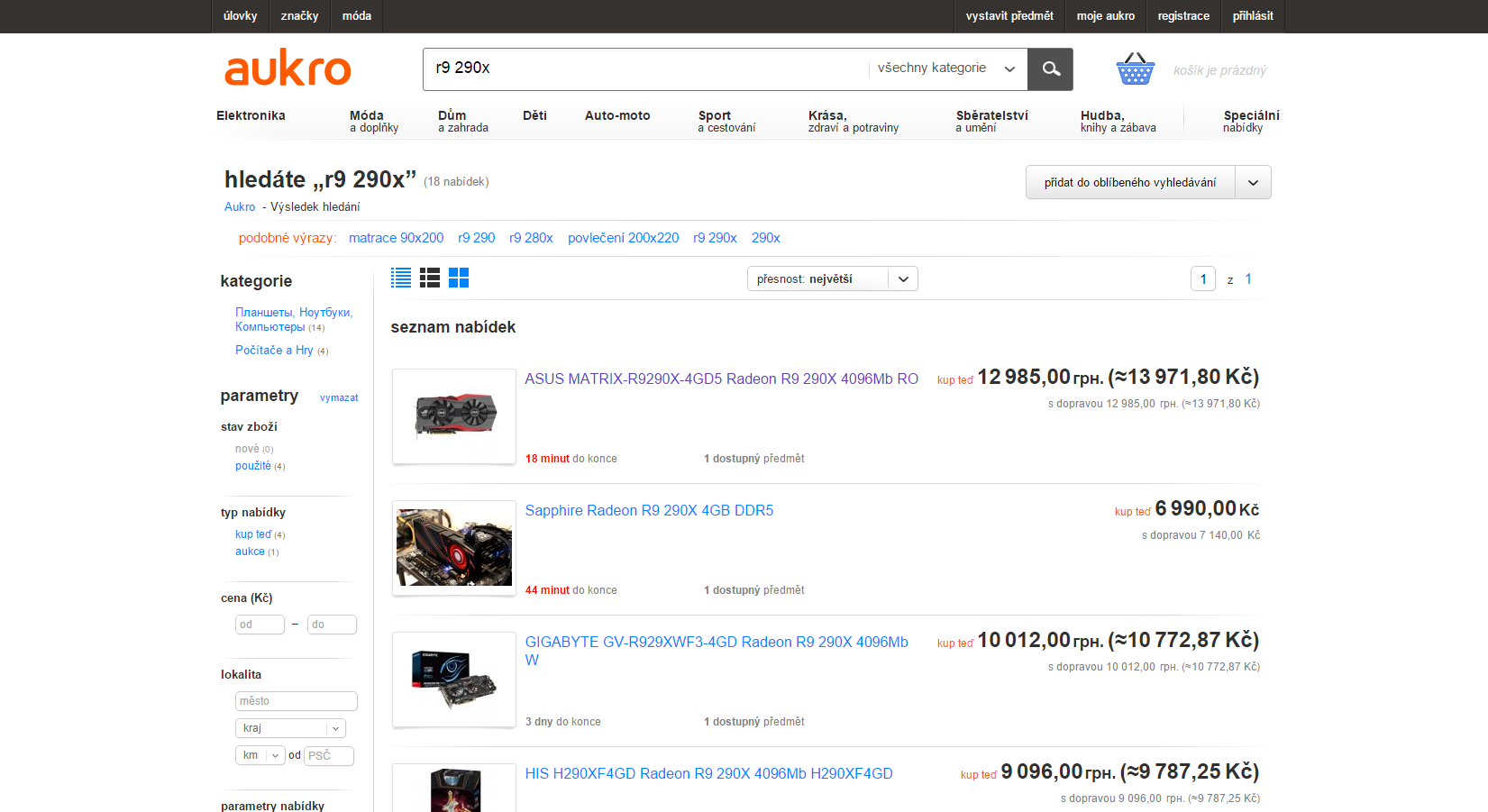Select similar term r9 290
This screenshot has width=1488, height=812.
pyautogui.click(x=477, y=238)
